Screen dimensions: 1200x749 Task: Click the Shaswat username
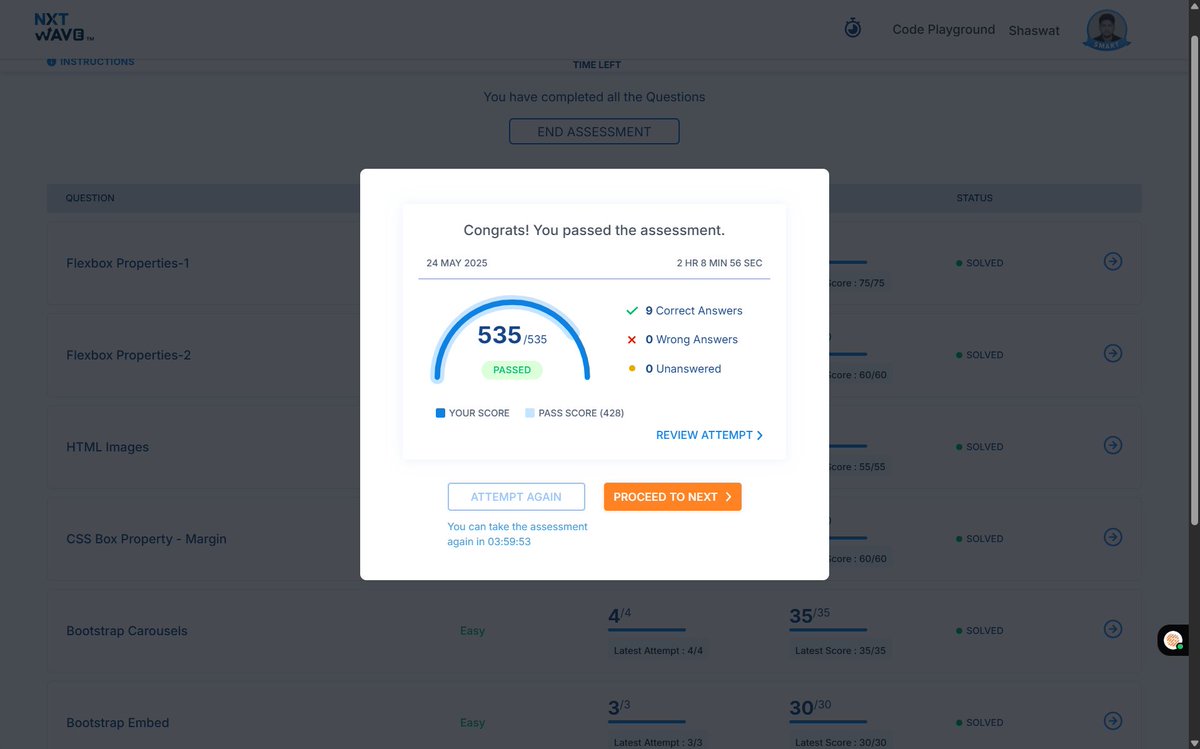click(1034, 30)
